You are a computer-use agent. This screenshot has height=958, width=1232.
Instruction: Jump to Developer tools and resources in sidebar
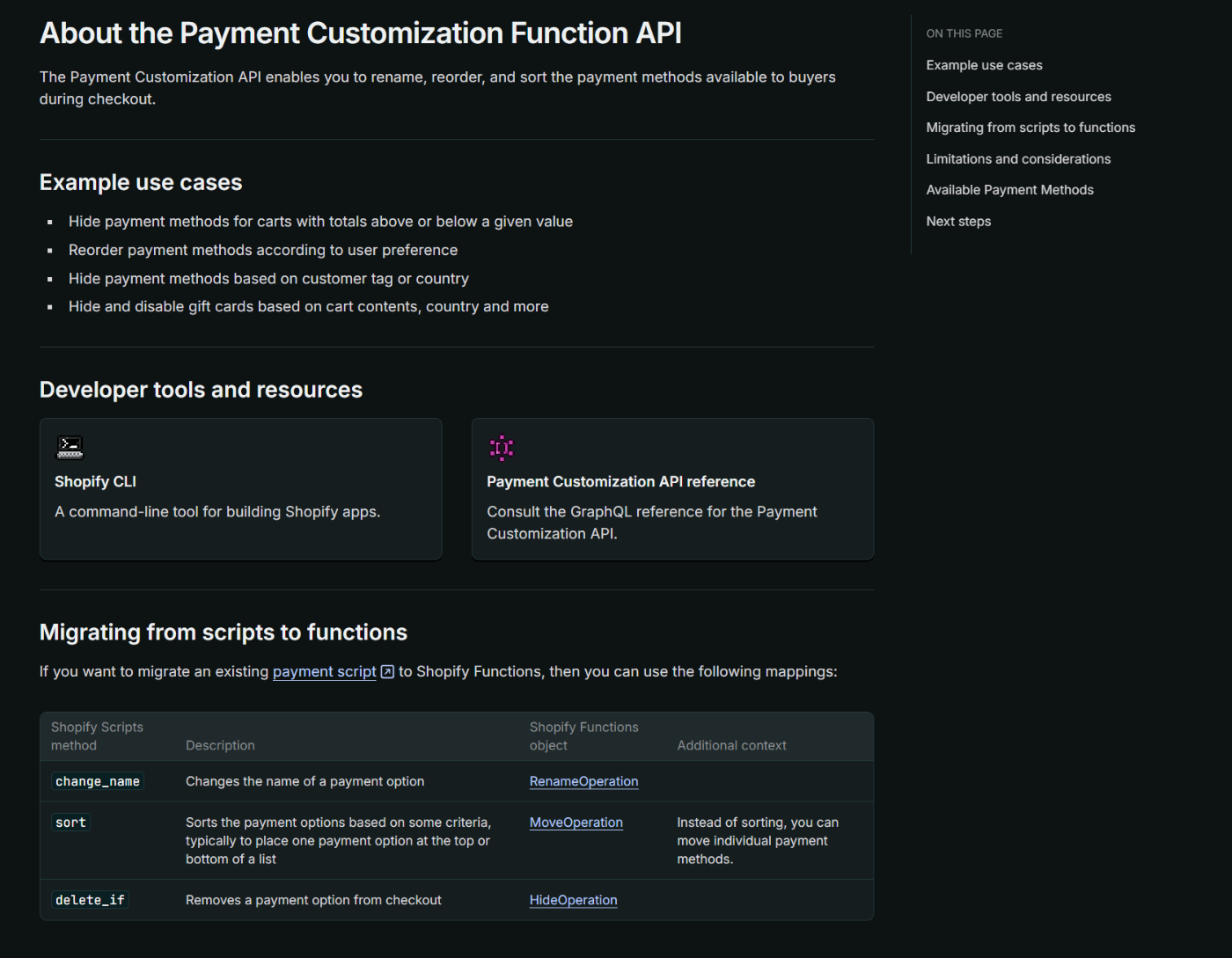(x=1018, y=97)
